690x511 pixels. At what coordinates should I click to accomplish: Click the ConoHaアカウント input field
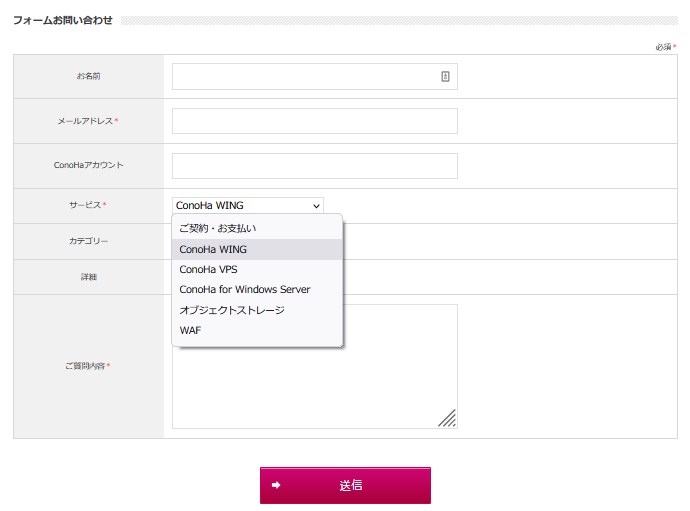315,166
